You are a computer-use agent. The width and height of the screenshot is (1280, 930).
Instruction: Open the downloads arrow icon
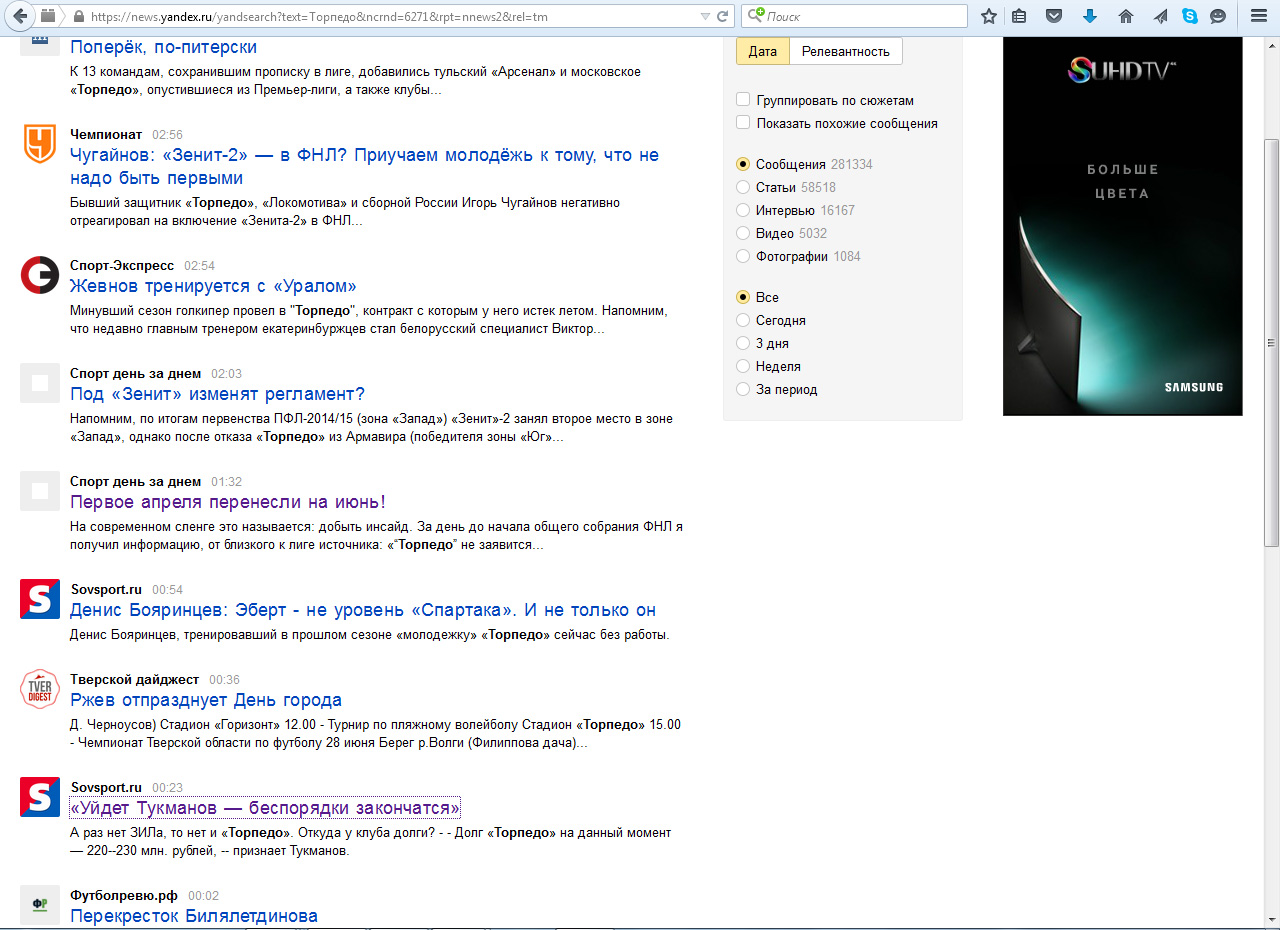[1090, 16]
